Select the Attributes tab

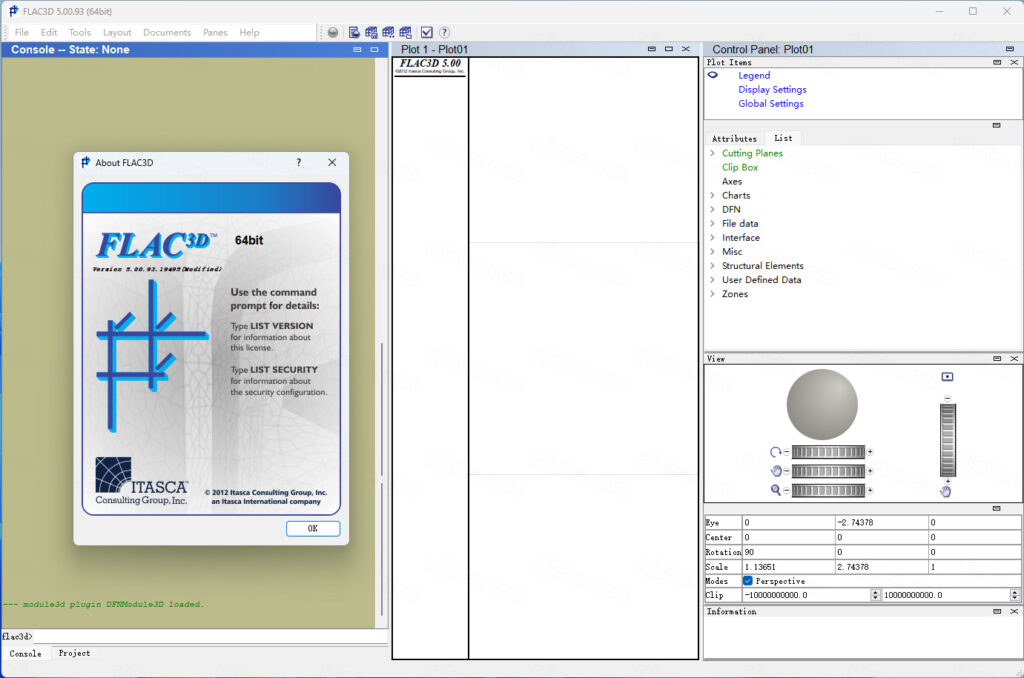click(734, 138)
